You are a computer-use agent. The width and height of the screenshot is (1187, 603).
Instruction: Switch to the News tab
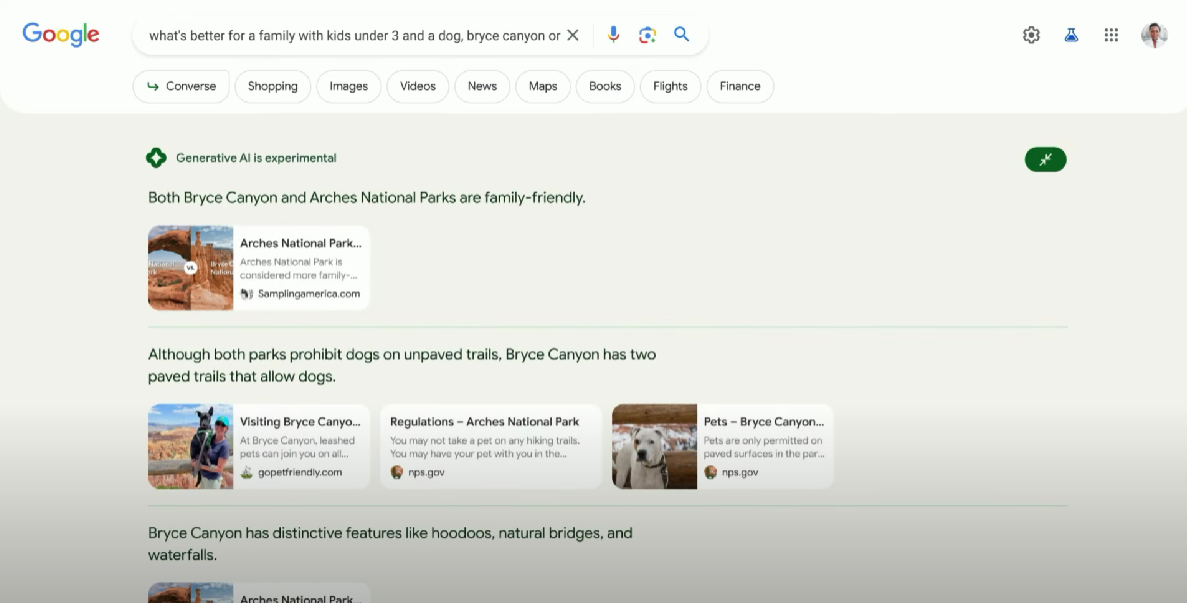(482, 86)
